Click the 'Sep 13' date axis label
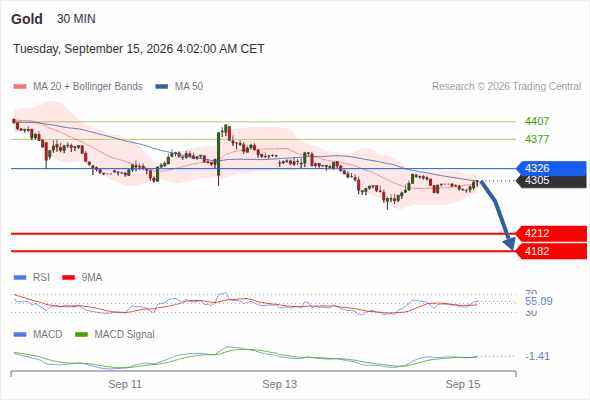The image size is (590, 400). pyautogui.click(x=280, y=384)
